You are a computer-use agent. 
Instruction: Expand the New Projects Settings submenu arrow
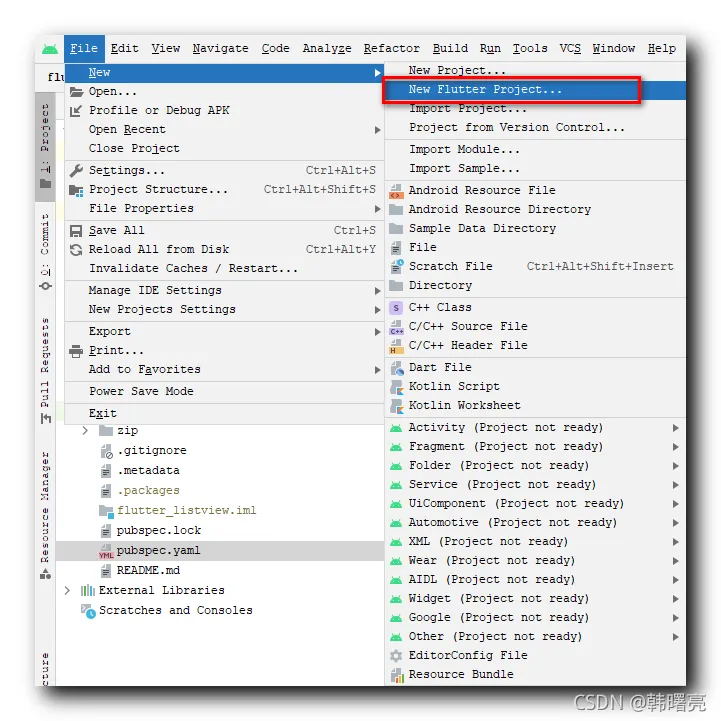377,310
